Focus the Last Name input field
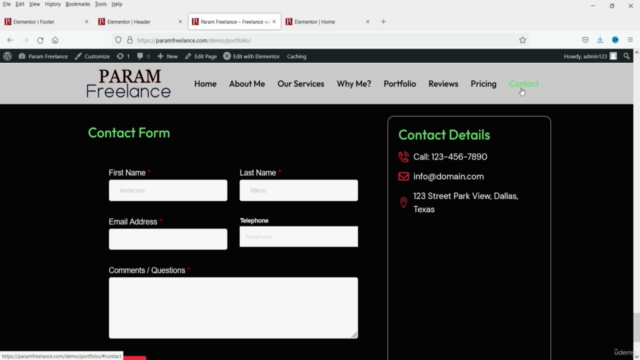Screen dimensions: 640x360 click(x=299, y=190)
